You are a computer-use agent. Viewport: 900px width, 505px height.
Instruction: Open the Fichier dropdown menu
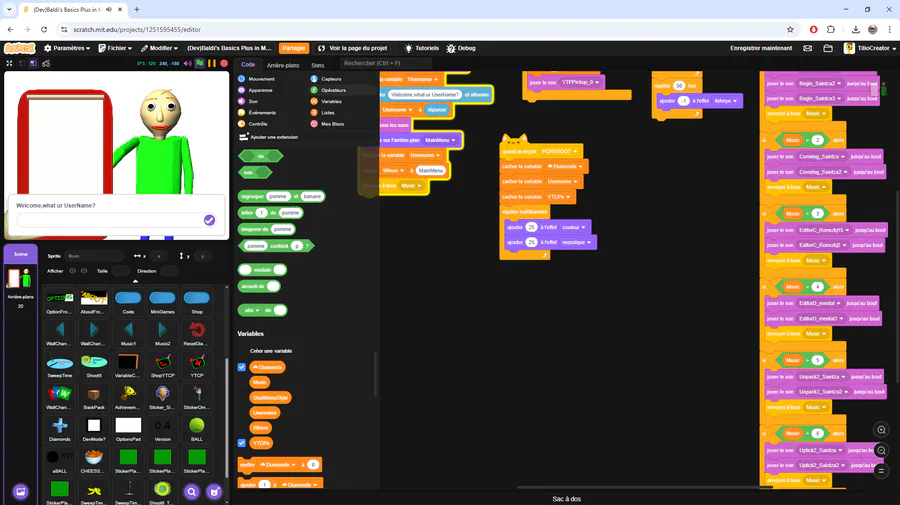[115, 48]
